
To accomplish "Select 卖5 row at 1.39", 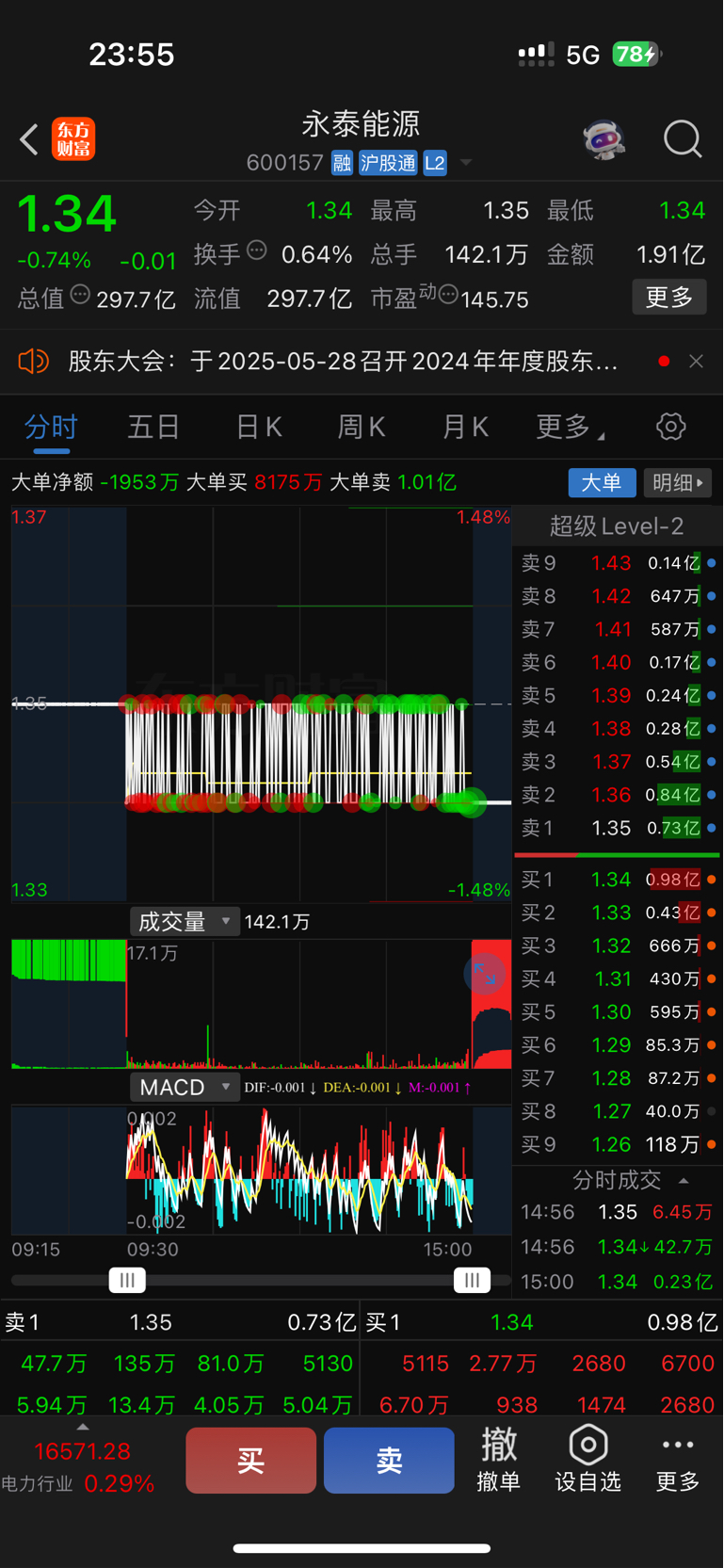I will click(x=617, y=696).
